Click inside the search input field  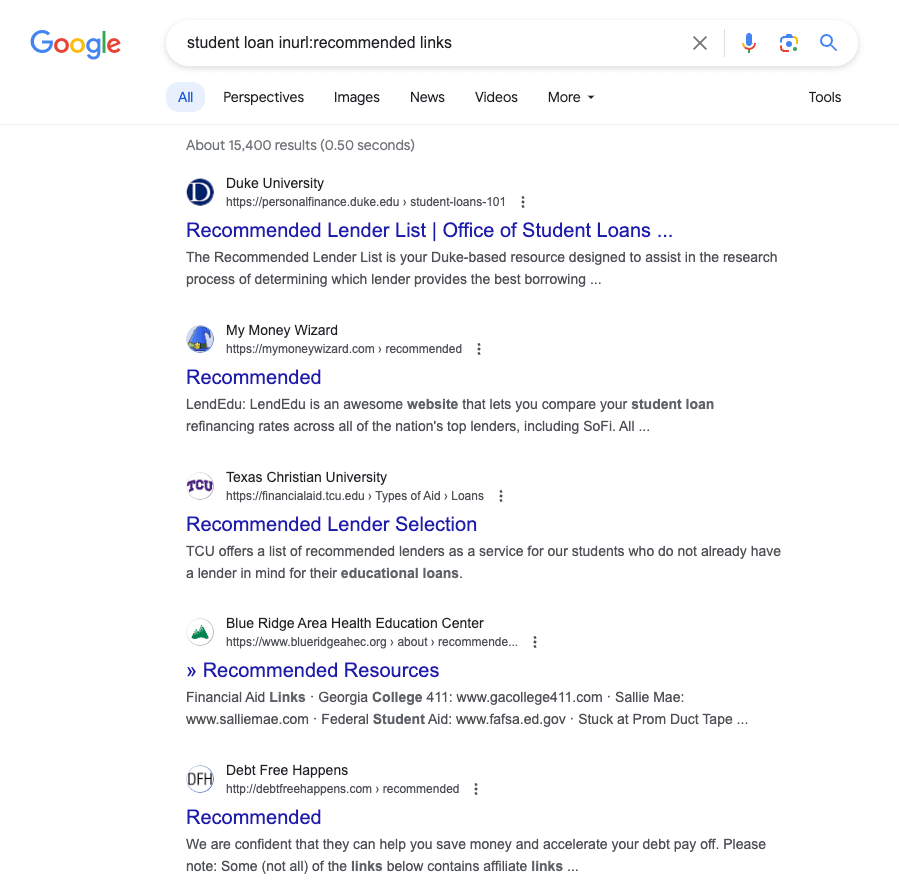click(430, 43)
